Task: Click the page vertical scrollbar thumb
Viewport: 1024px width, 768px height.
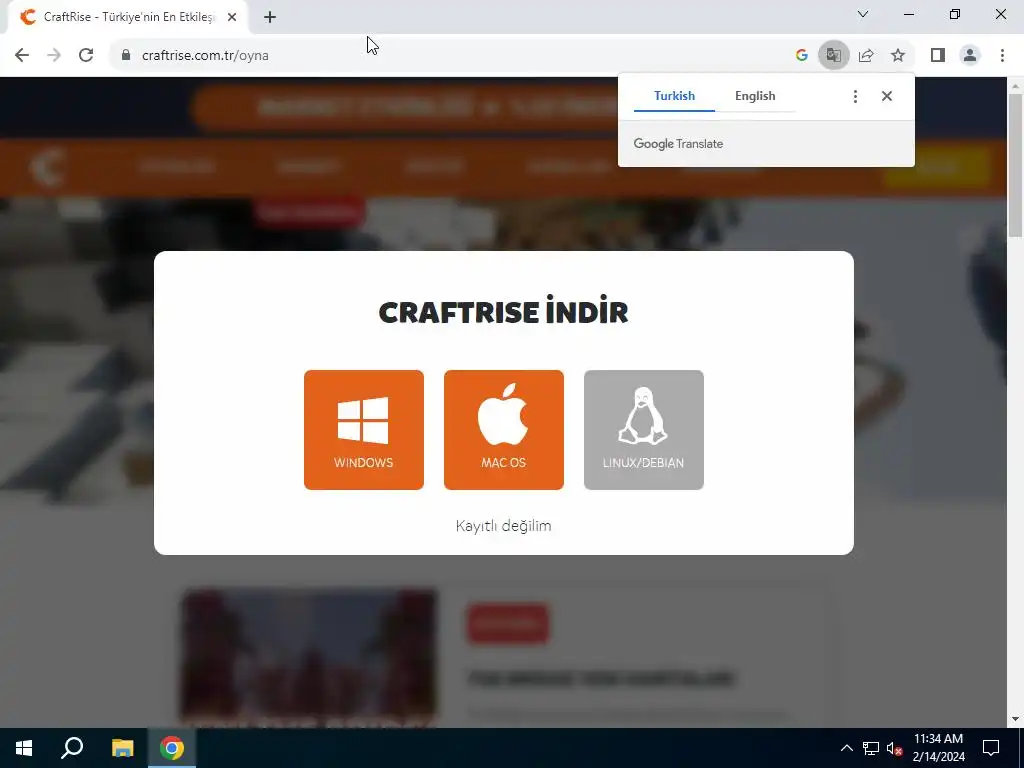Action: [x=1016, y=166]
